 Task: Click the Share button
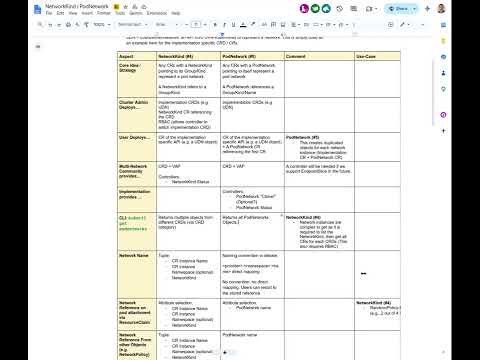(398, 9)
